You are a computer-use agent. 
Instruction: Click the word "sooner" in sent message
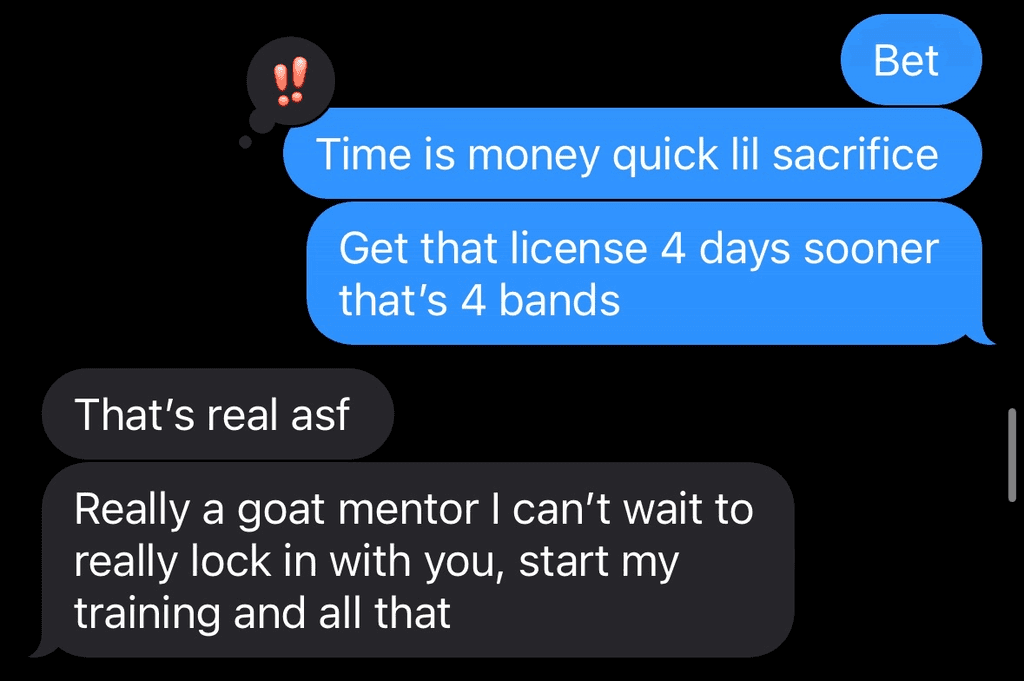(x=871, y=250)
